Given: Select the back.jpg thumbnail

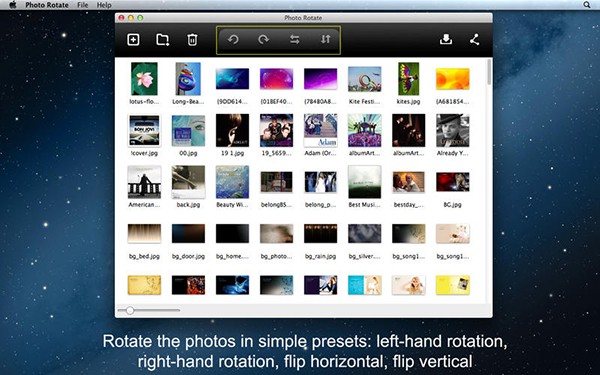Looking at the screenshot, I should (188, 182).
